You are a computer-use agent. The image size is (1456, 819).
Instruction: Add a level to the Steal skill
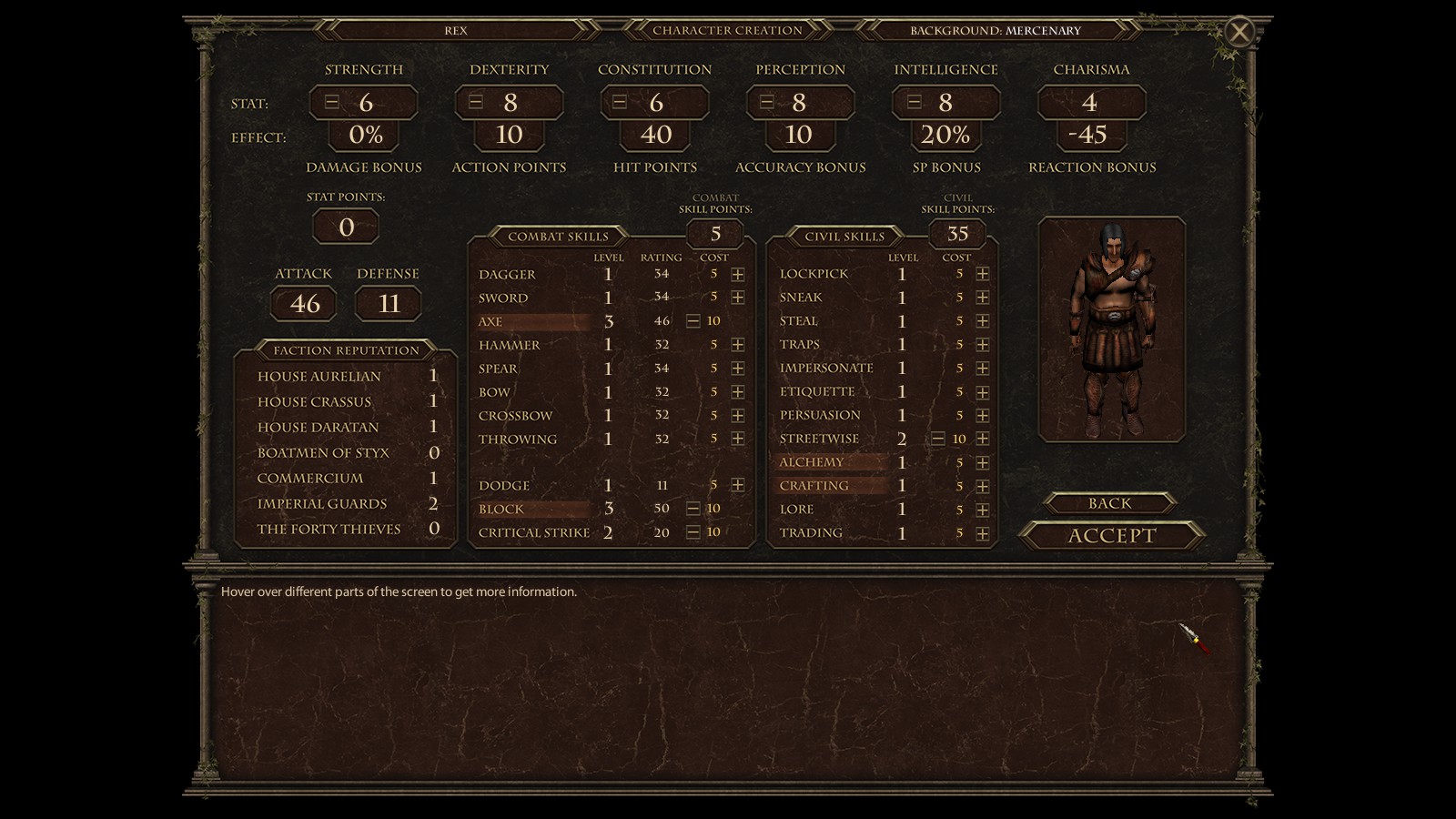[983, 321]
